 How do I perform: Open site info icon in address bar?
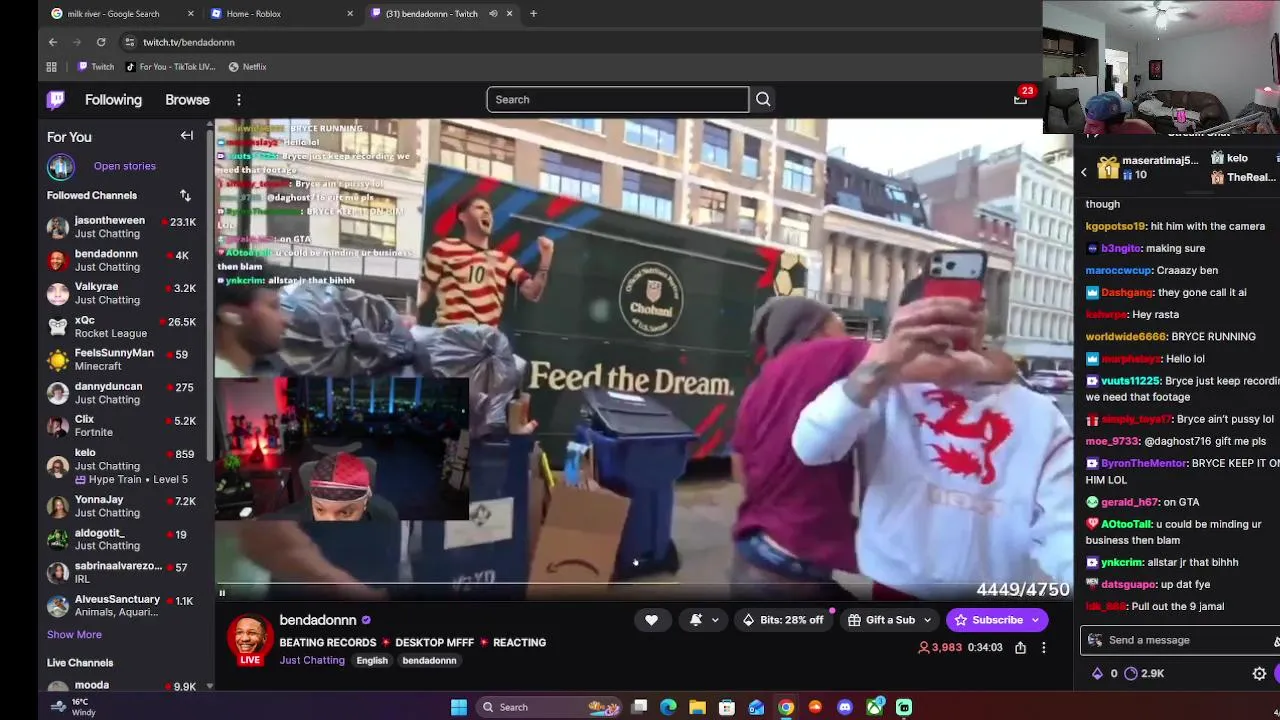click(x=129, y=42)
